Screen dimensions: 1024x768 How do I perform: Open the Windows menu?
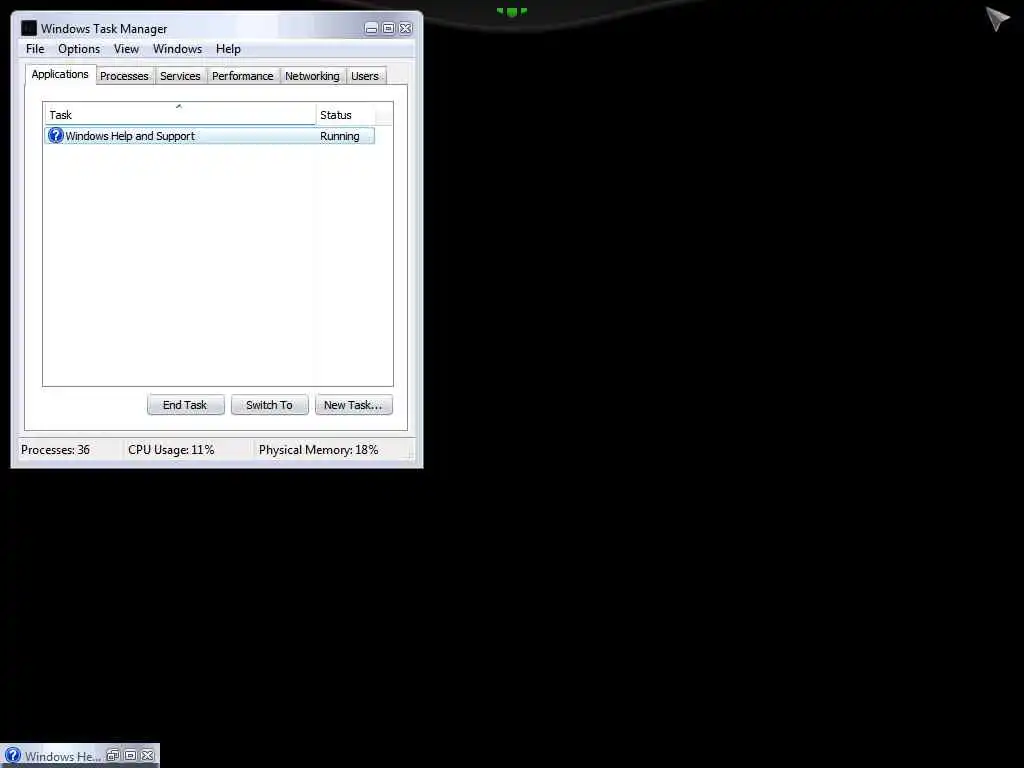click(x=178, y=49)
